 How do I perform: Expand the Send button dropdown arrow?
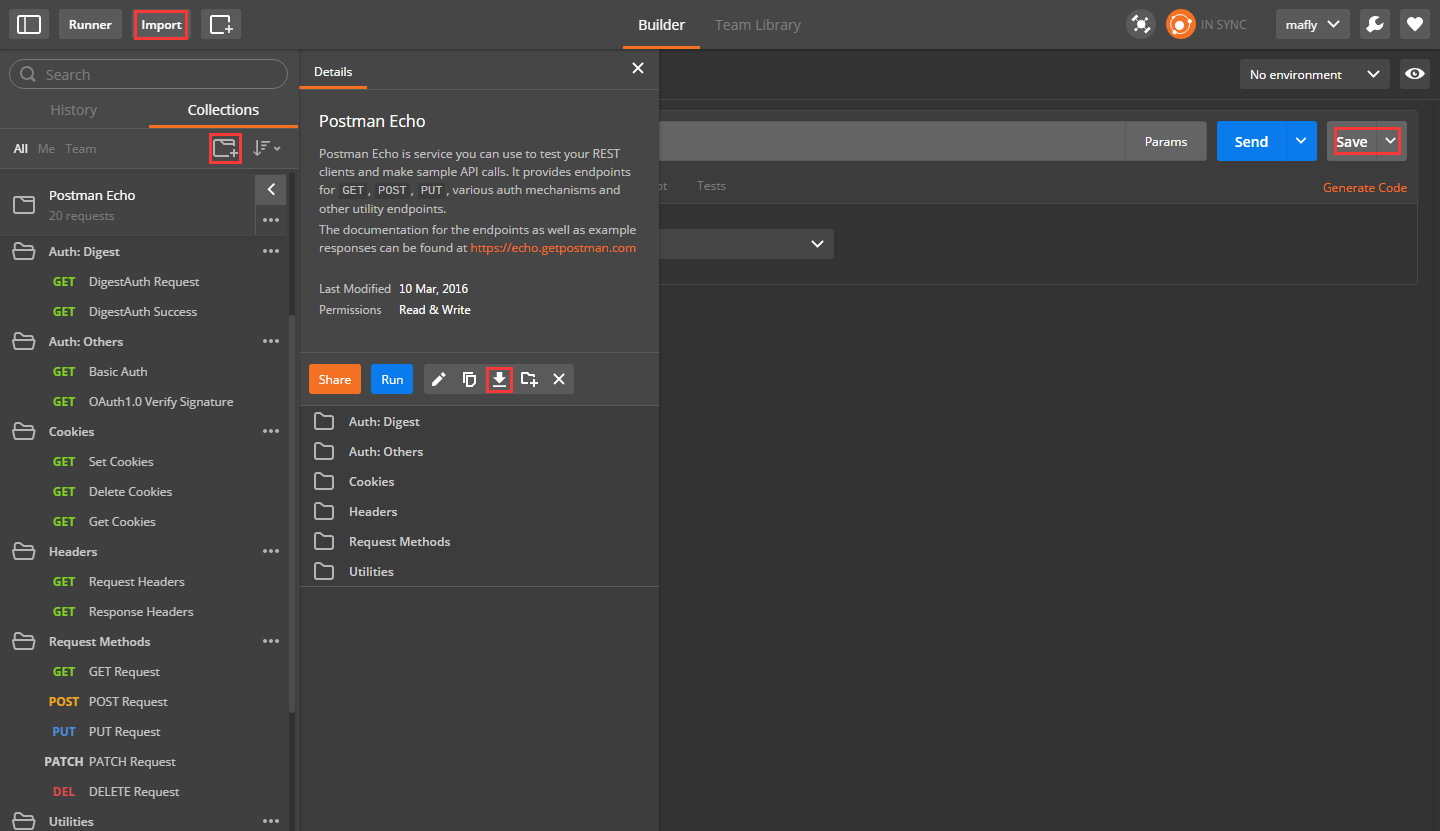[x=1300, y=141]
